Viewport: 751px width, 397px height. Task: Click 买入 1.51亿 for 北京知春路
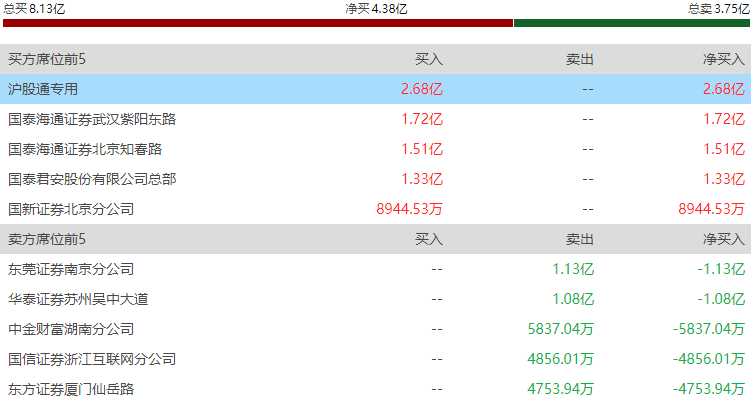pos(422,149)
